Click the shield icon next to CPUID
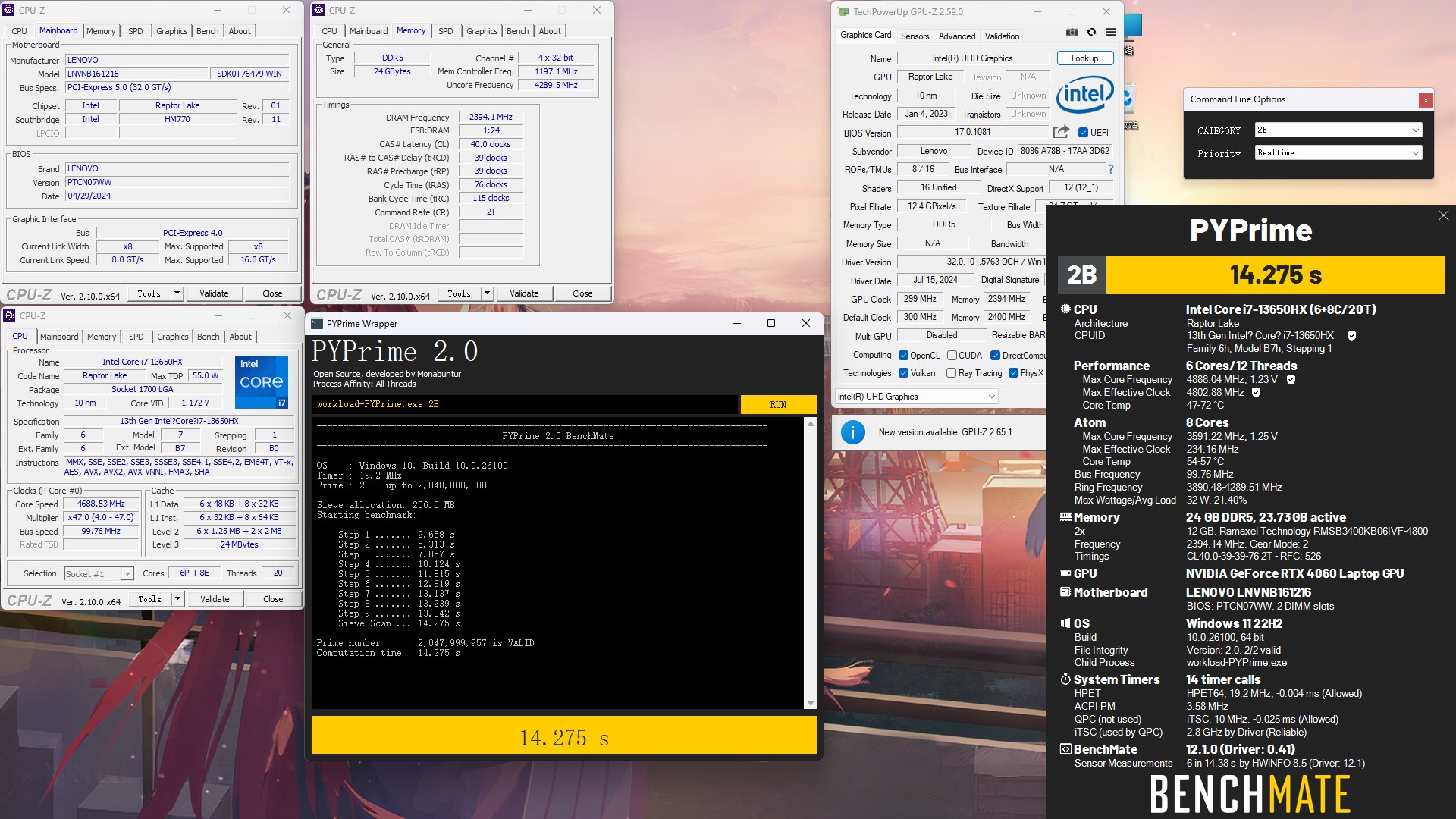The height and width of the screenshot is (819, 1456). [1351, 335]
